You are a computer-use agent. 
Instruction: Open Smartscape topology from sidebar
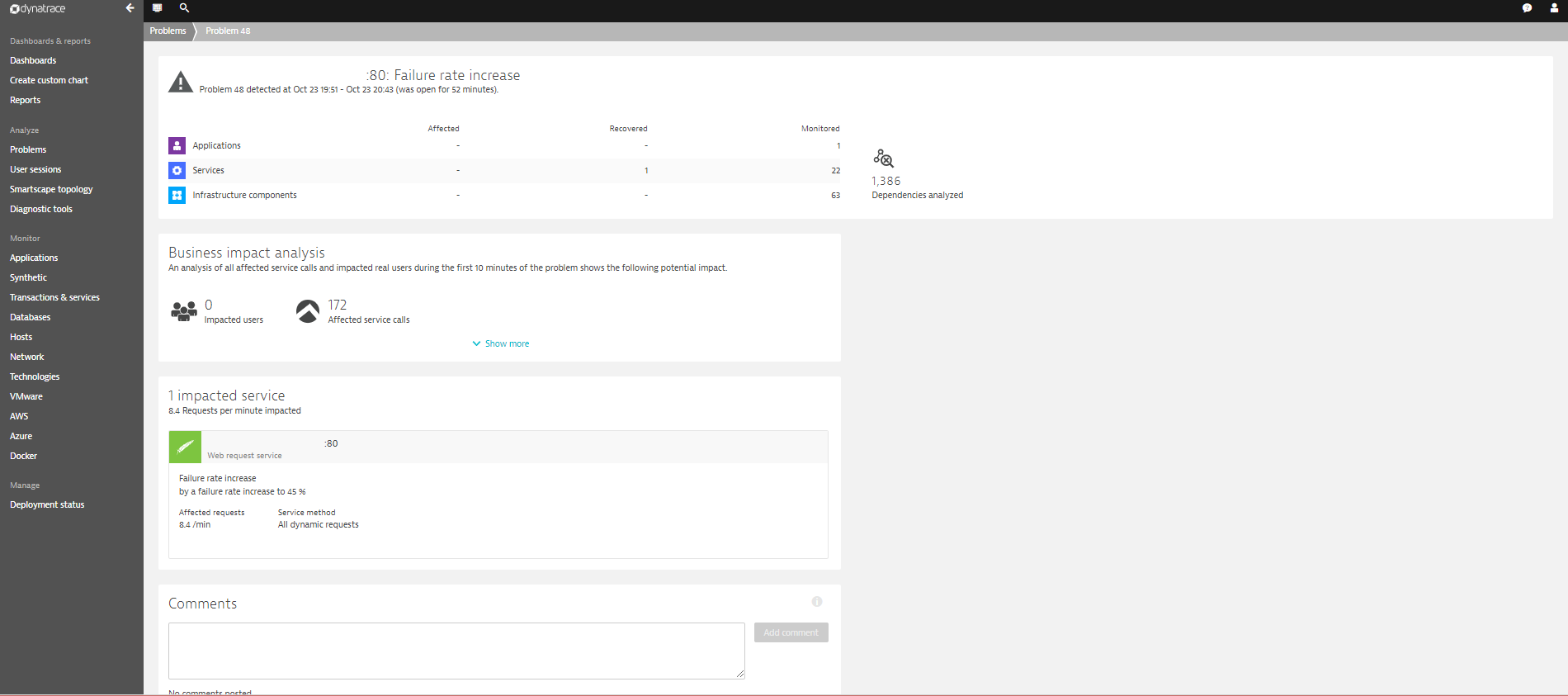tap(51, 189)
